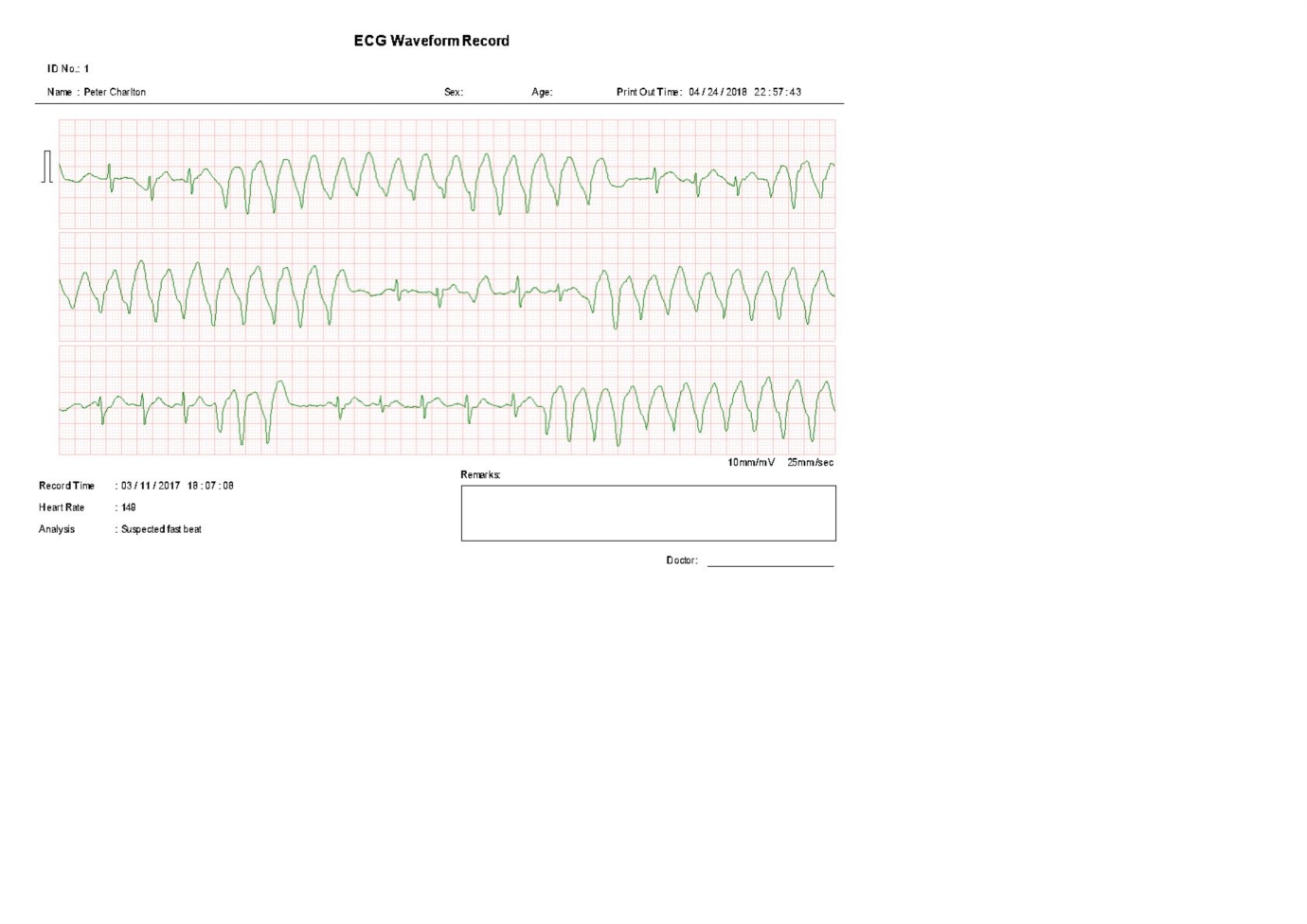The width and height of the screenshot is (1307, 924).
Task: Click the calibration pulse marker beside first strip
Action: click(47, 166)
